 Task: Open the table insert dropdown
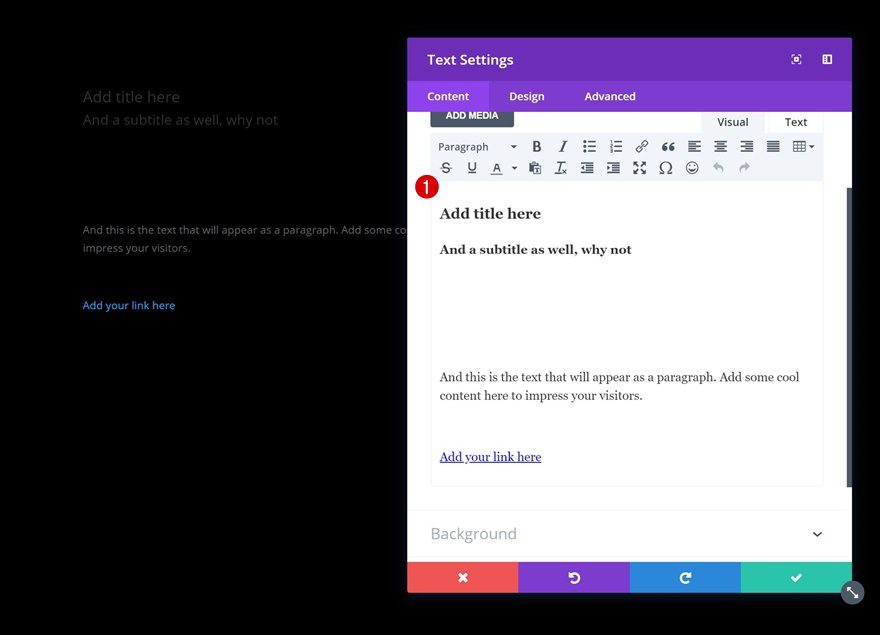(x=803, y=147)
